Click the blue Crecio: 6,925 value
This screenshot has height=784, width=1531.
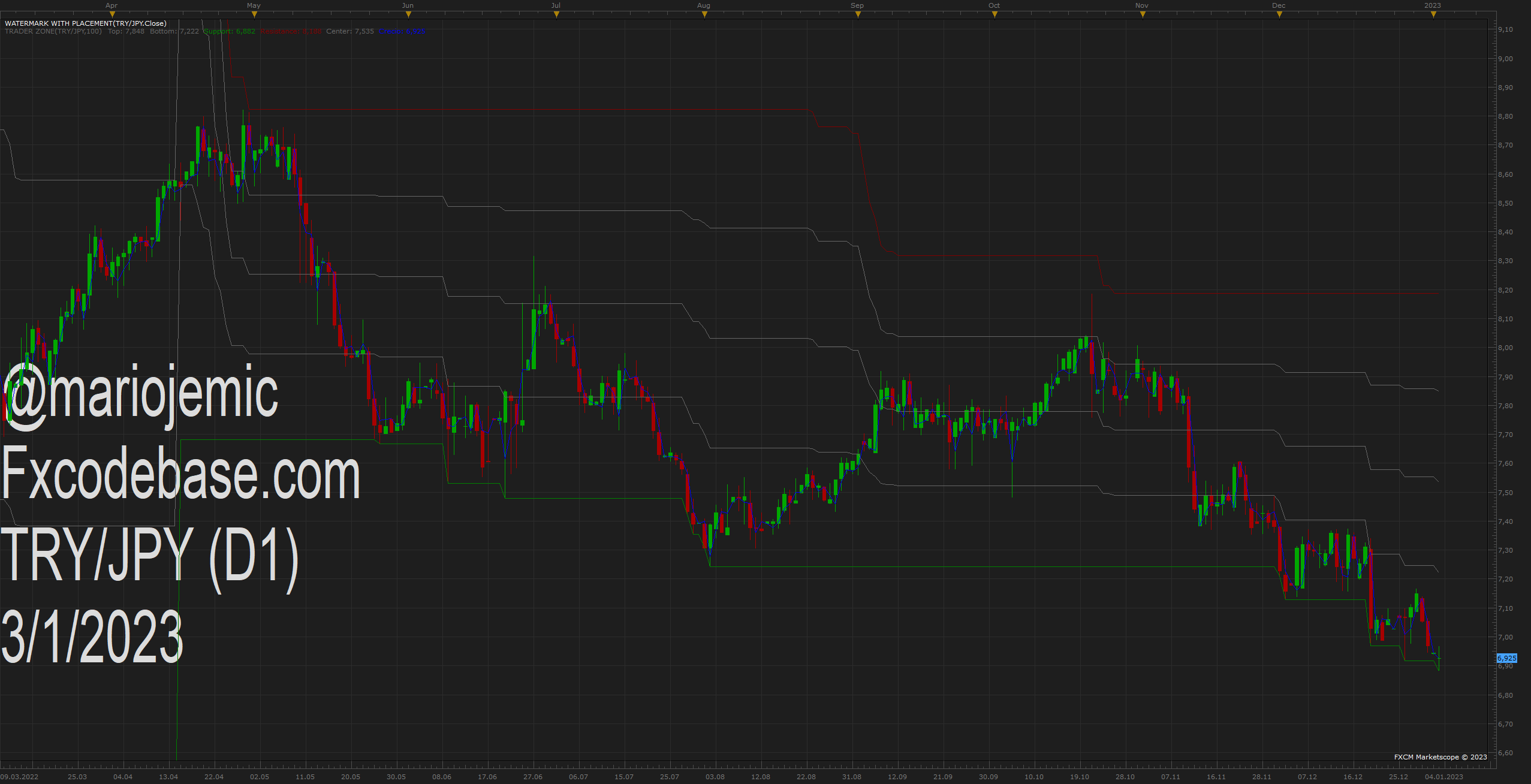[x=402, y=31]
